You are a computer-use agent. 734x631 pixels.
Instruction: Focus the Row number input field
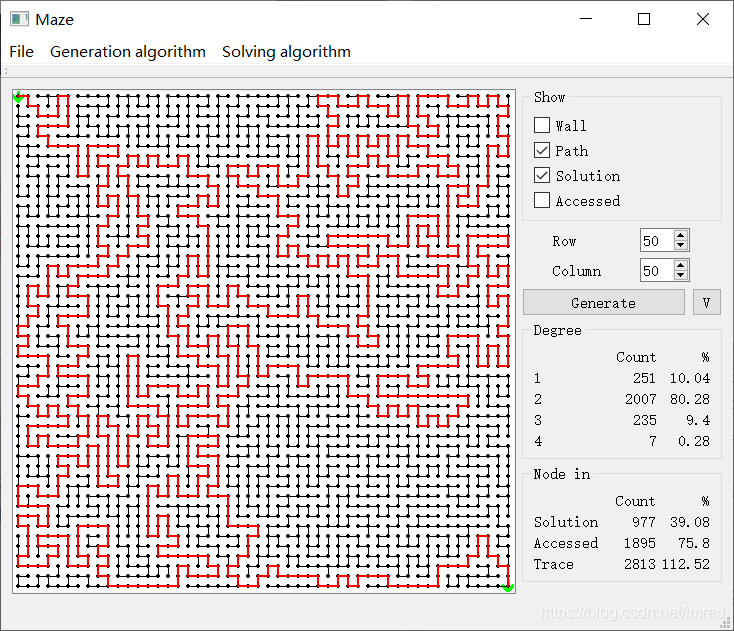[x=657, y=241]
